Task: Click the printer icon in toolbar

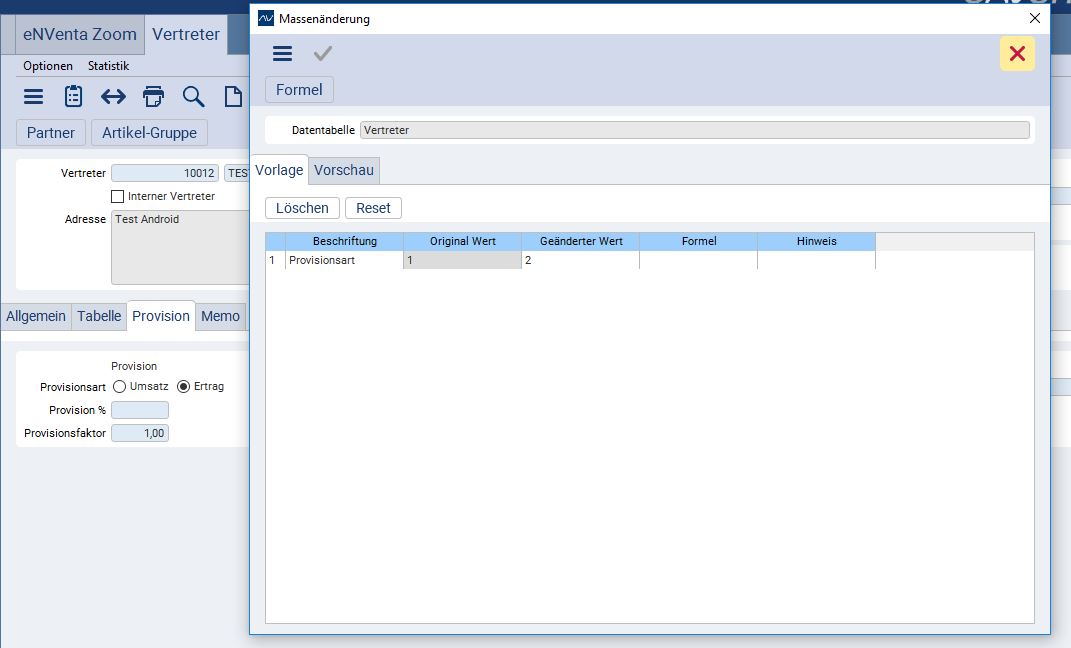Action: coord(153,96)
